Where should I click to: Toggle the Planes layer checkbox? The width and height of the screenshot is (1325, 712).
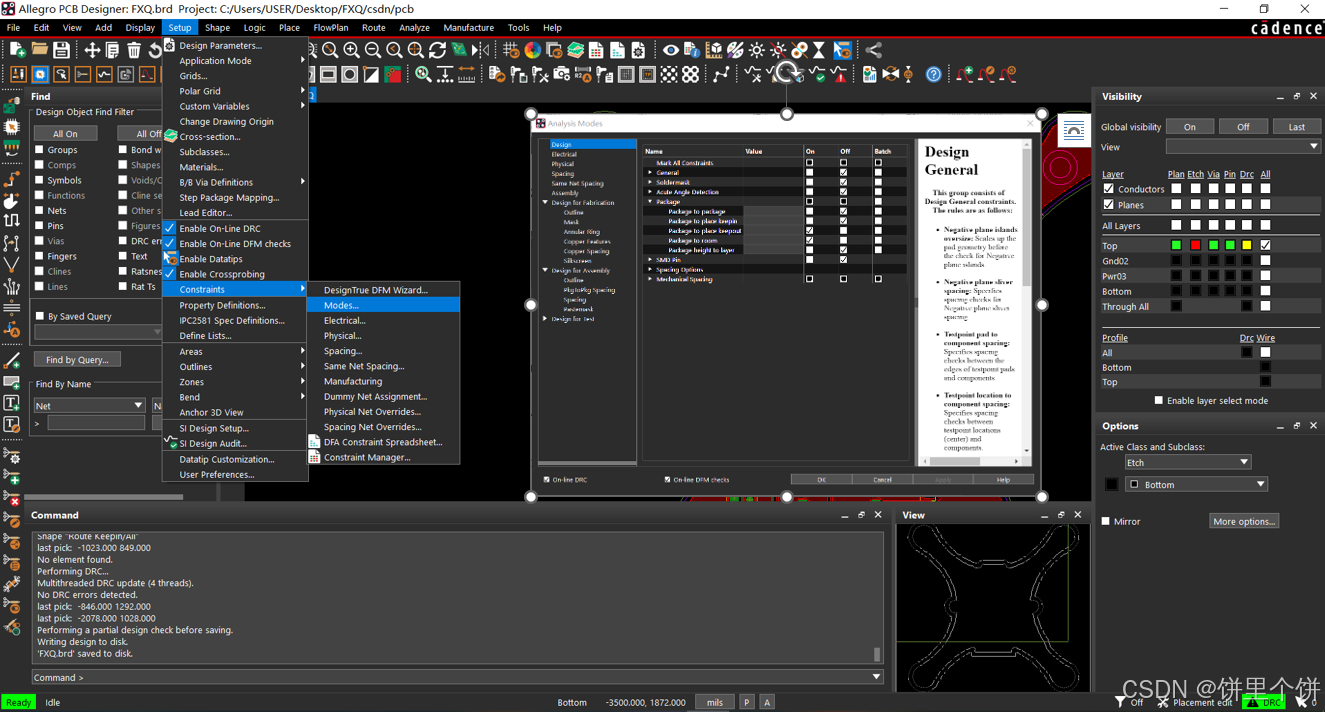click(1108, 205)
